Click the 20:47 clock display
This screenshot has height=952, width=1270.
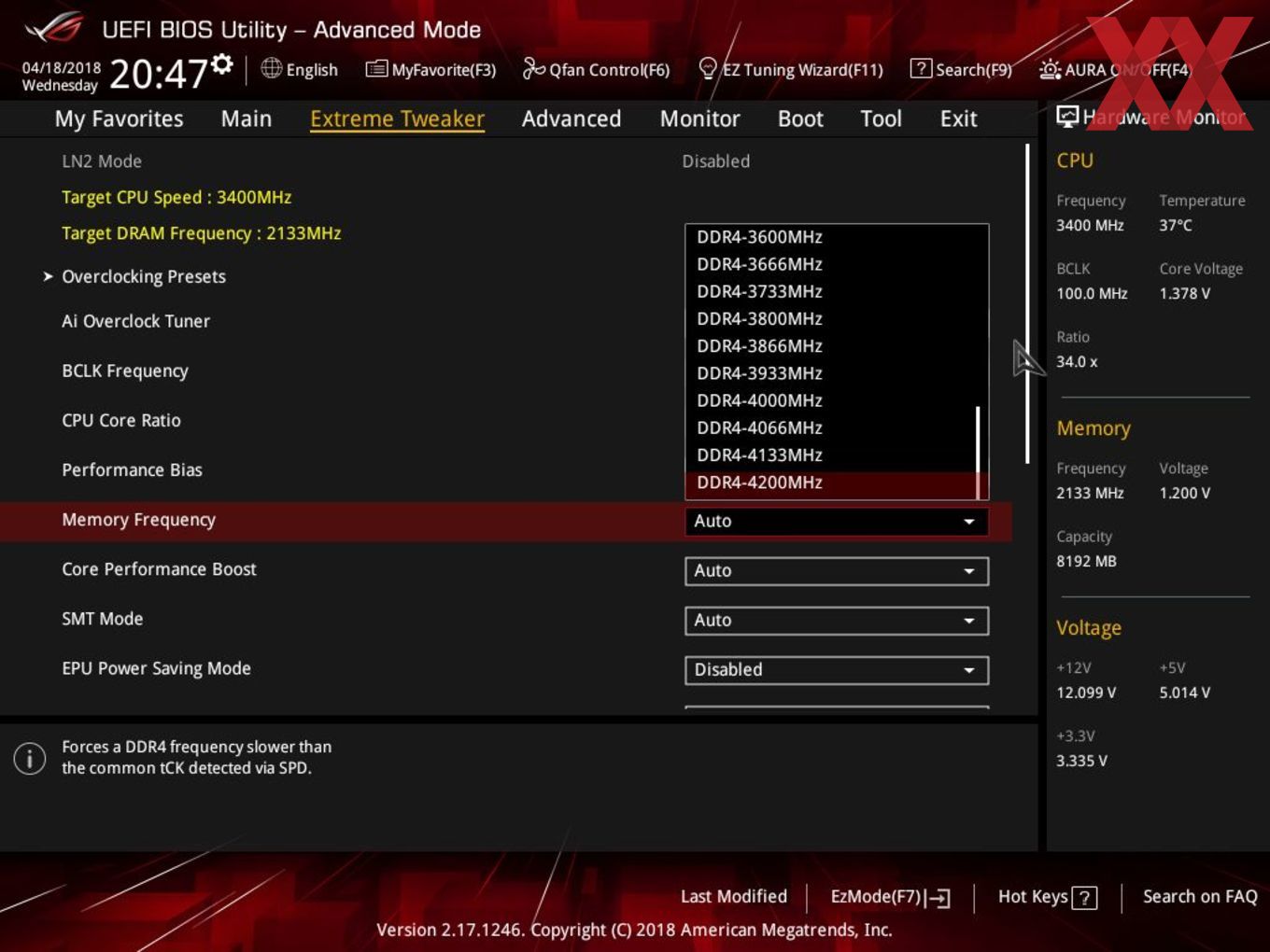[159, 73]
